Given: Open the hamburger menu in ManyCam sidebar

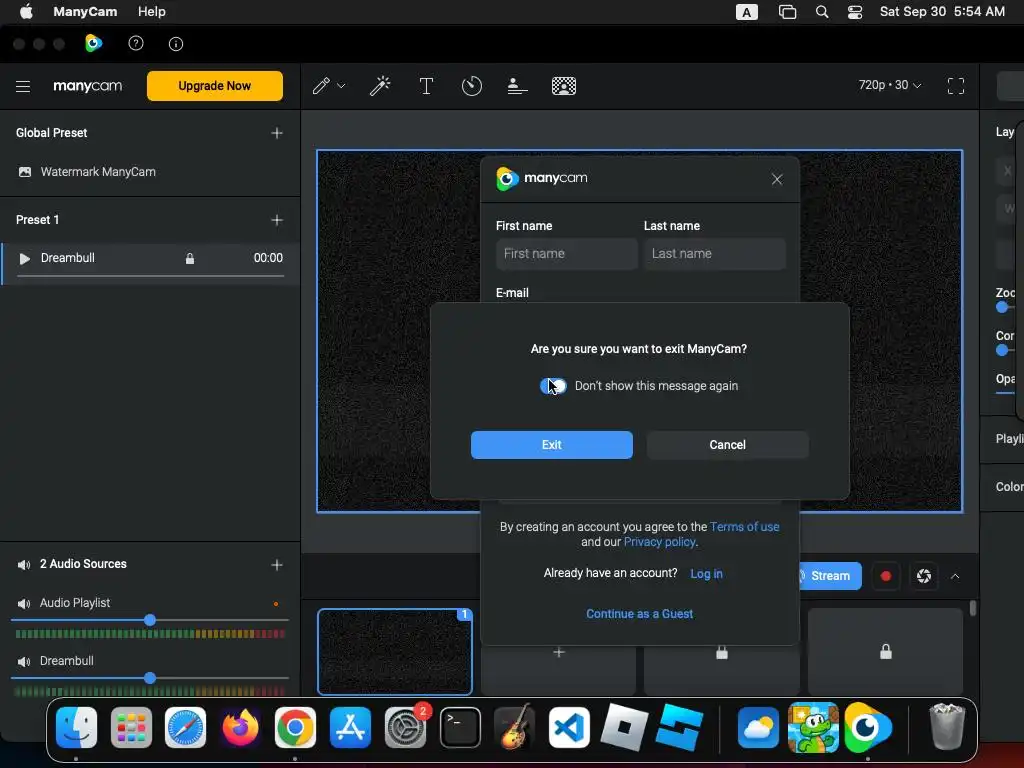Looking at the screenshot, I should click(23, 86).
